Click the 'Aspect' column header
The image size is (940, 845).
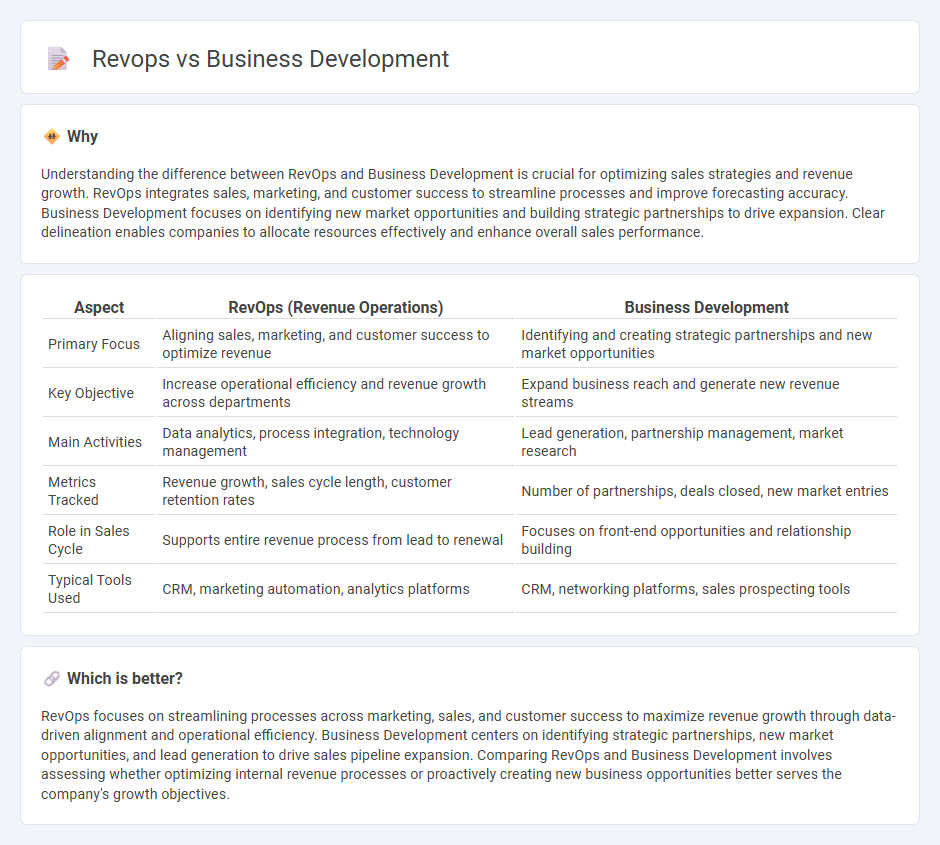click(99, 307)
